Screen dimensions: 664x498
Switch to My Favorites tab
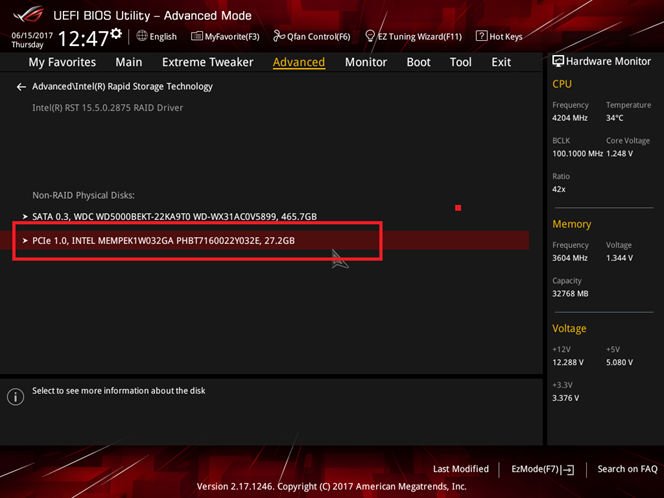point(62,62)
